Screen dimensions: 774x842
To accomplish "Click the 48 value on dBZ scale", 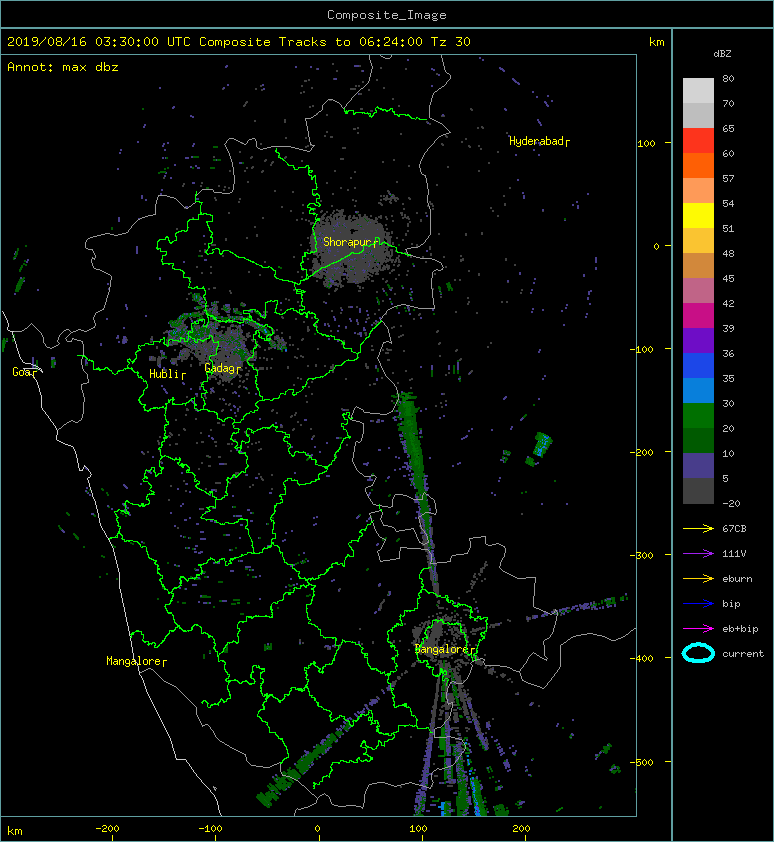I will 728,253.
